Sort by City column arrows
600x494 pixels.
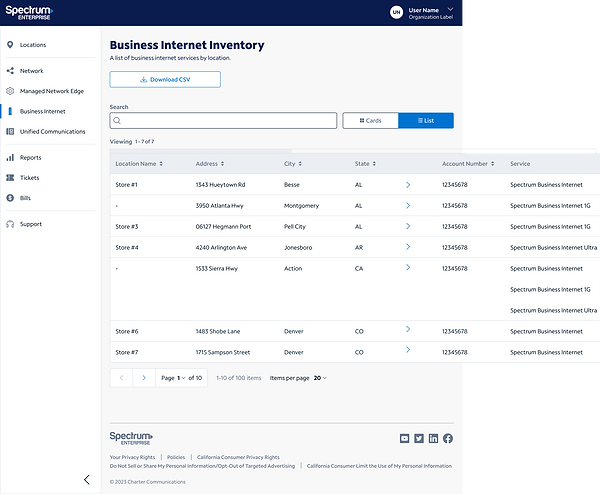click(x=300, y=164)
